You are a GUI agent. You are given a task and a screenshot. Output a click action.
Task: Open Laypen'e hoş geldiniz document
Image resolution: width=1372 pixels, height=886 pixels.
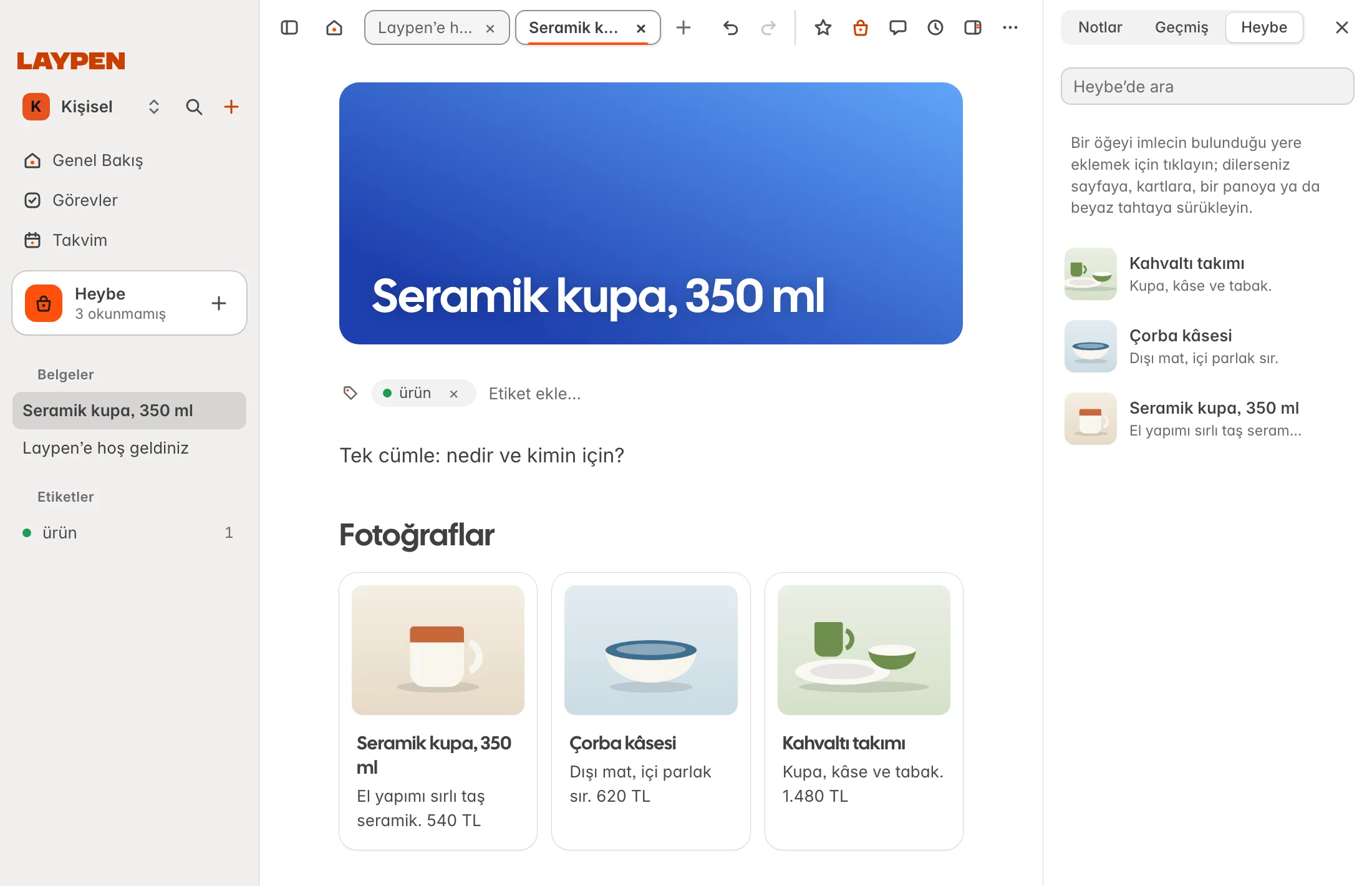coord(130,448)
